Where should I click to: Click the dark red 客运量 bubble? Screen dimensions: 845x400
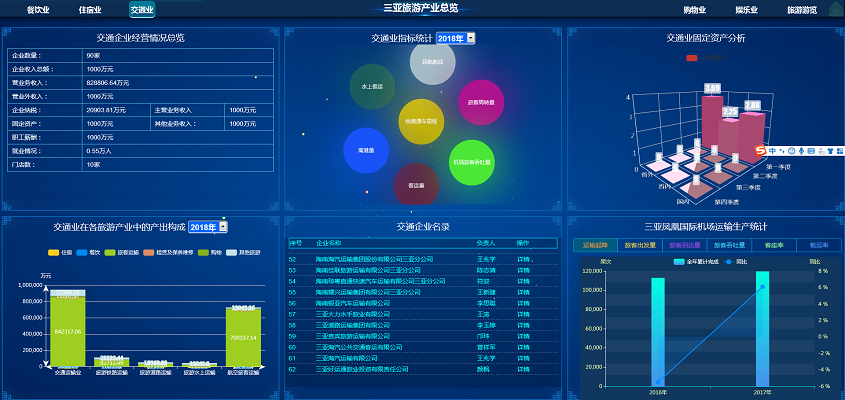pos(416,185)
